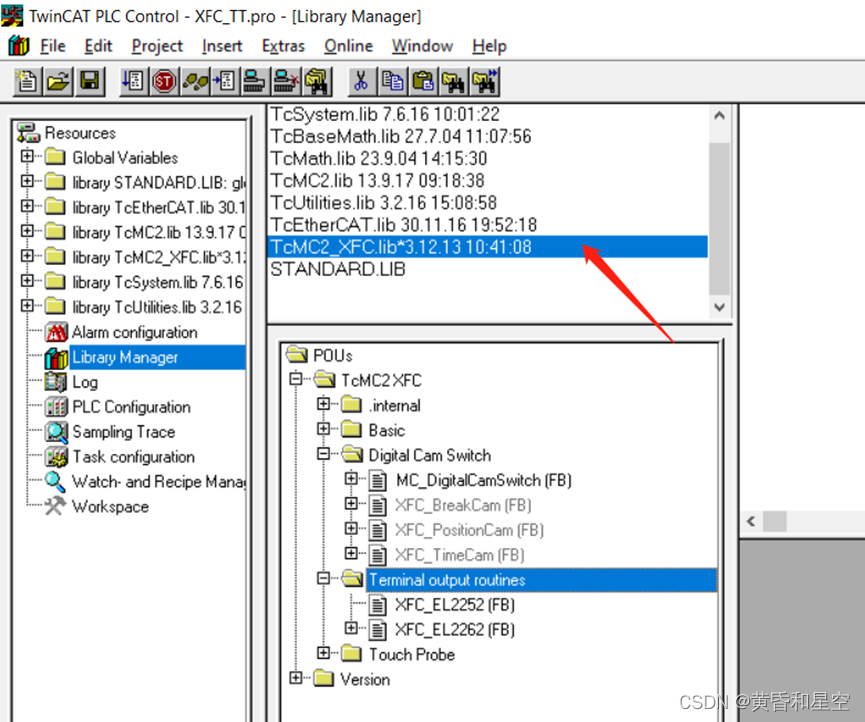
Task: Select TcMC2_XFC.lib*3.12.13 in library list
Action: click(x=488, y=247)
